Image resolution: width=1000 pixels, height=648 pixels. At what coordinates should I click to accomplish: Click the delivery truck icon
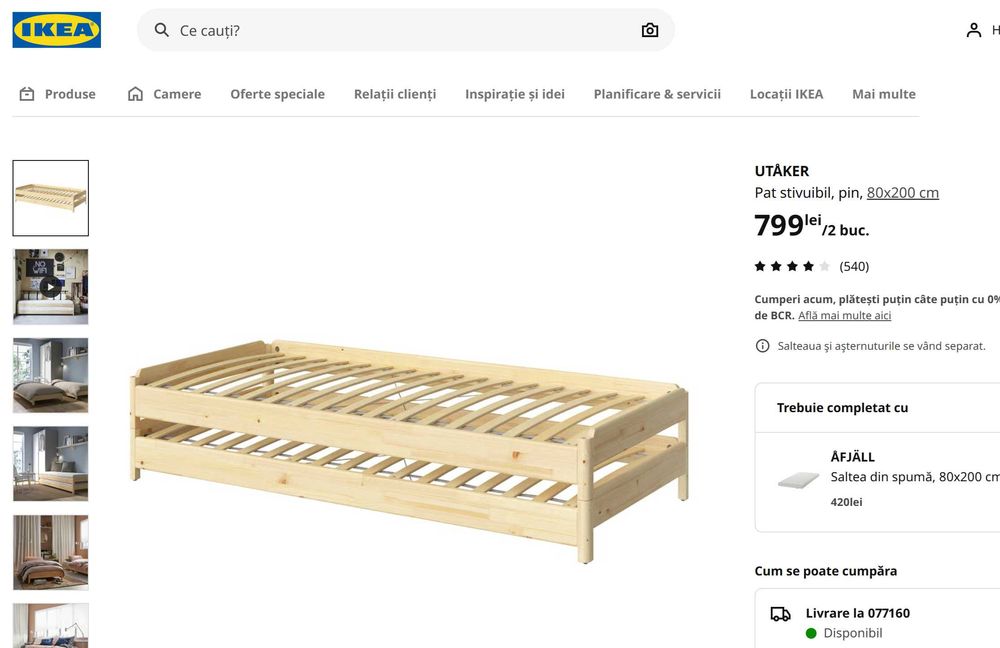coord(780,614)
